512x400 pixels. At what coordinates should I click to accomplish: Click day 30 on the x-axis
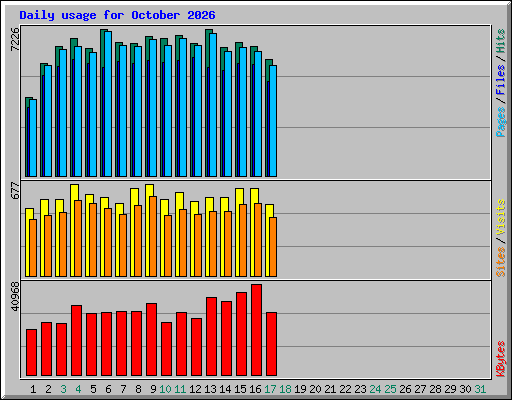coord(465,389)
